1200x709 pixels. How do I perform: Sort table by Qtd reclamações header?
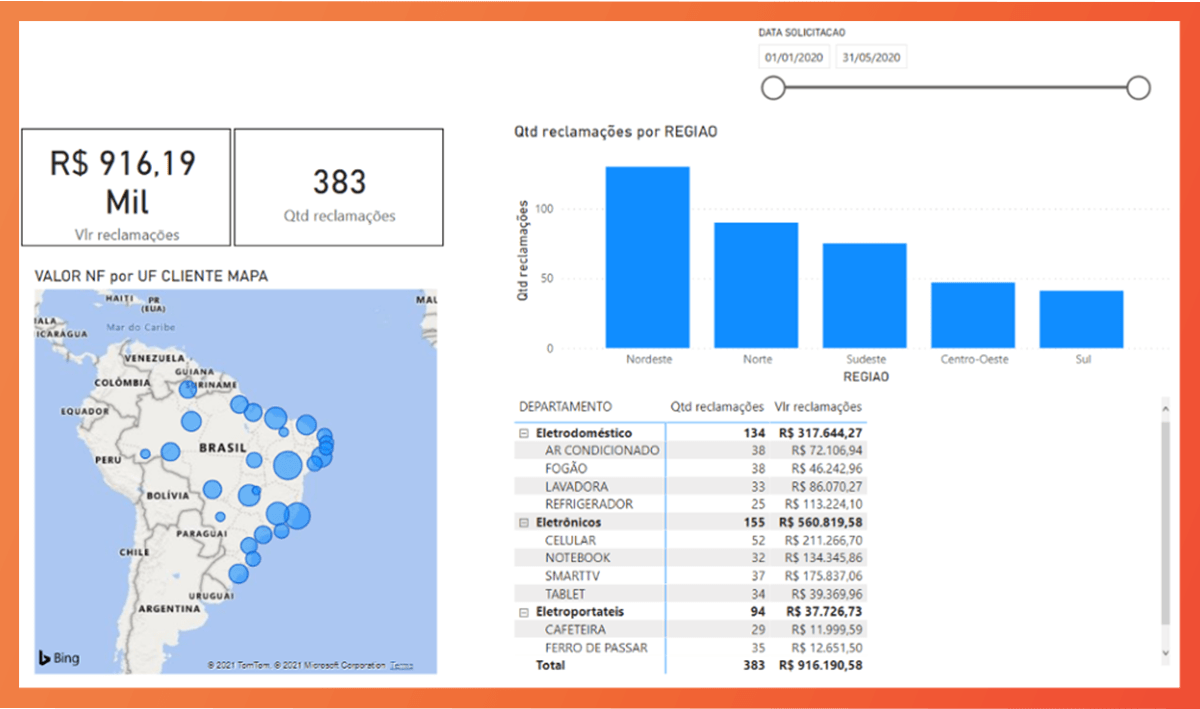717,407
